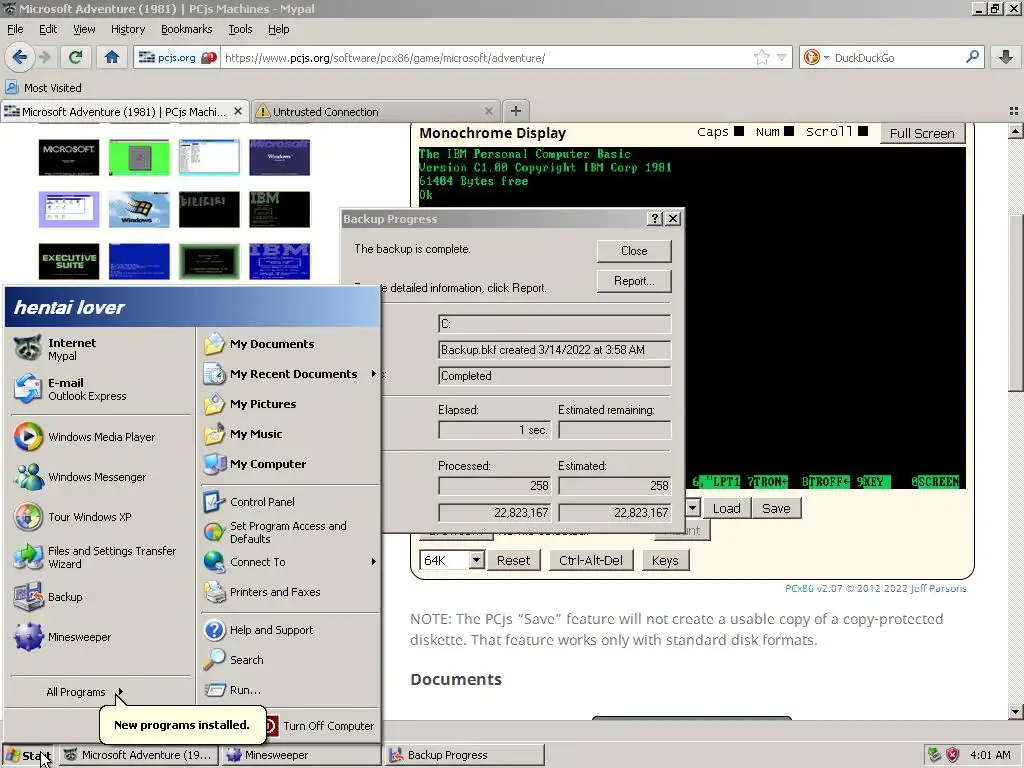Open Help and Support
The width and height of the screenshot is (1024, 768).
click(x=289, y=630)
